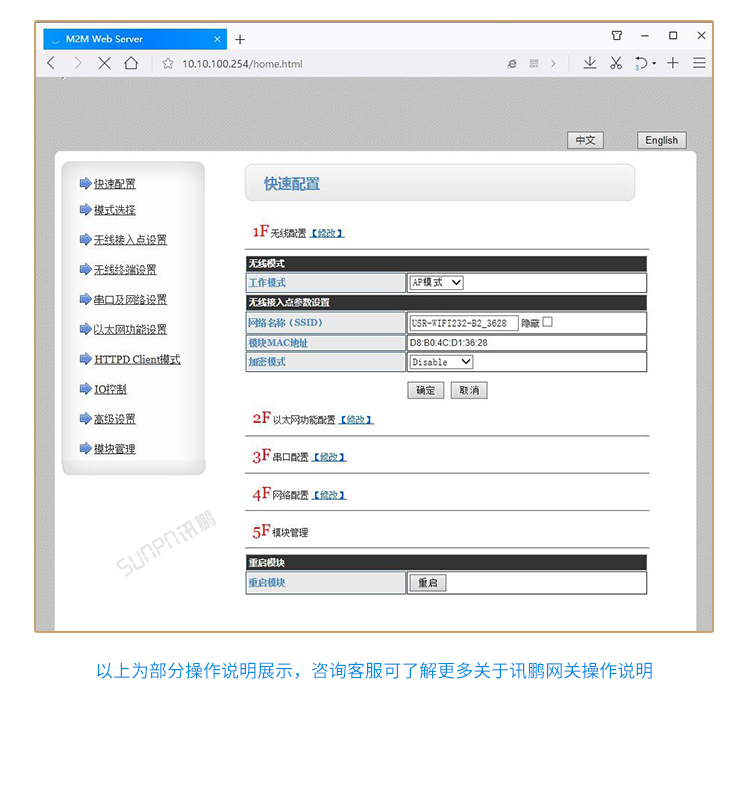Open the browser hamburger menu
The image size is (750, 793).
699,63
